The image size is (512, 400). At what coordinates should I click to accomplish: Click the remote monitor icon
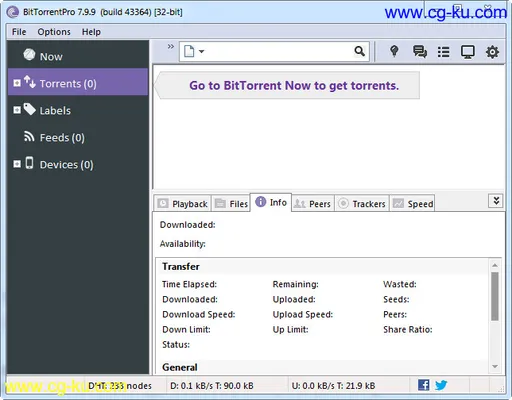(x=468, y=52)
